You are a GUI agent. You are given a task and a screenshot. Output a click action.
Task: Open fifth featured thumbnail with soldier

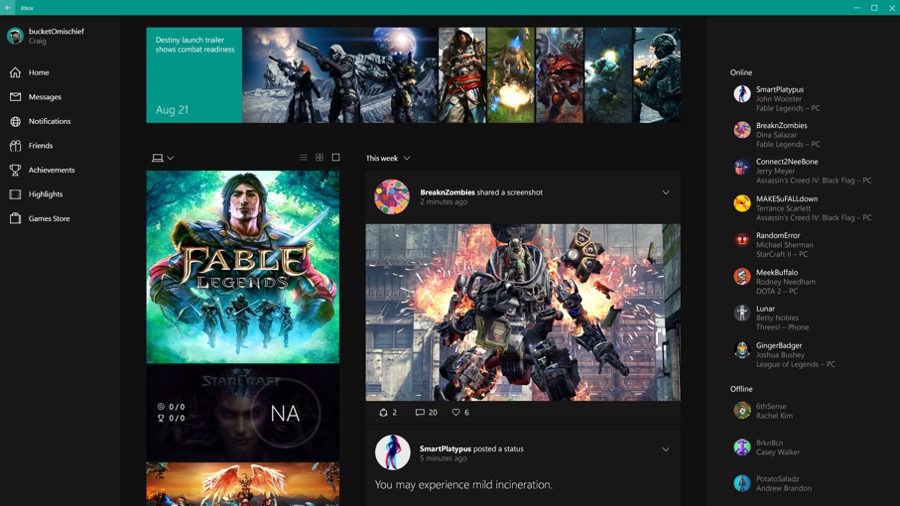pyautogui.click(x=657, y=75)
